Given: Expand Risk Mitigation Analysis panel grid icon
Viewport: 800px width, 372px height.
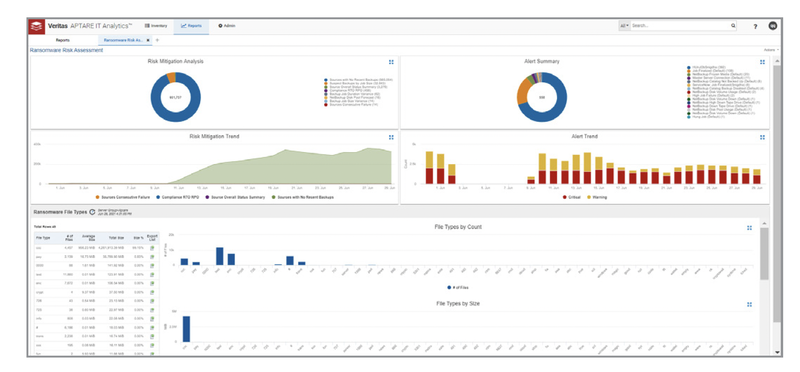Looking at the screenshot, I should [x=391, y=62].
